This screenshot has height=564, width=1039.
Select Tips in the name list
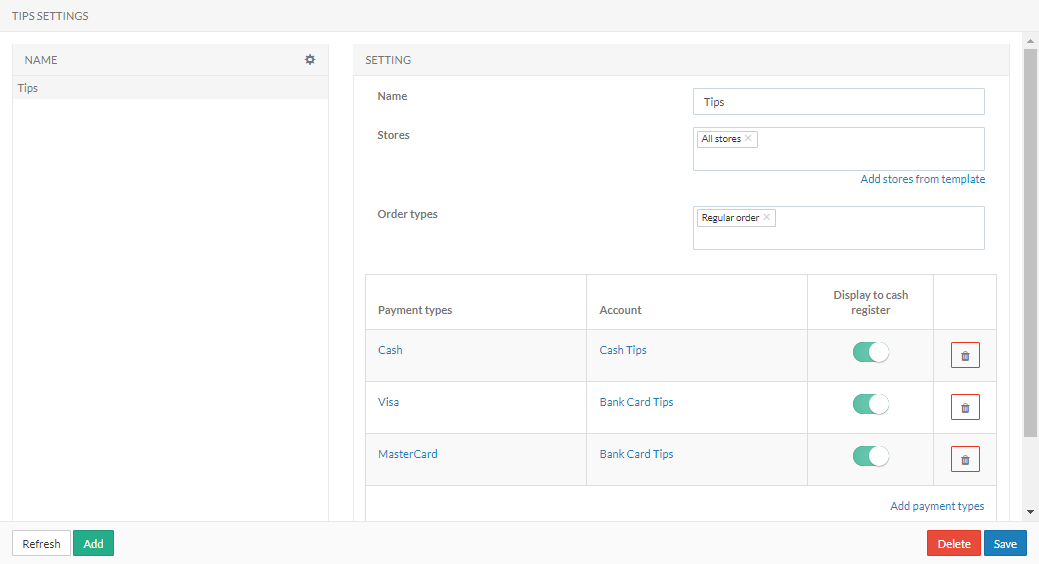(x=28, y=88)
